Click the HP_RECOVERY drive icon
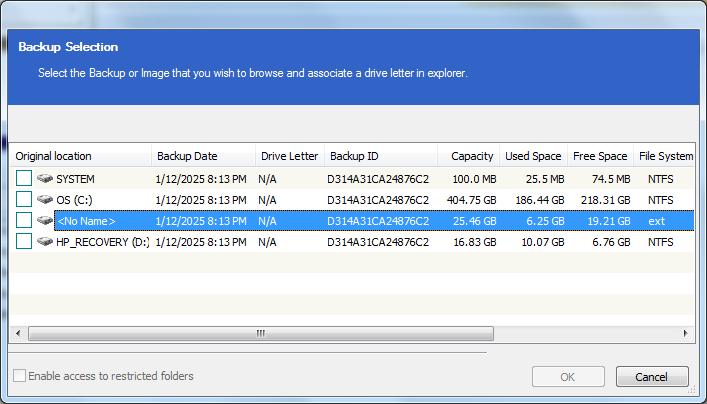Viewport: 707px width, 404px height. pos(45,242)
